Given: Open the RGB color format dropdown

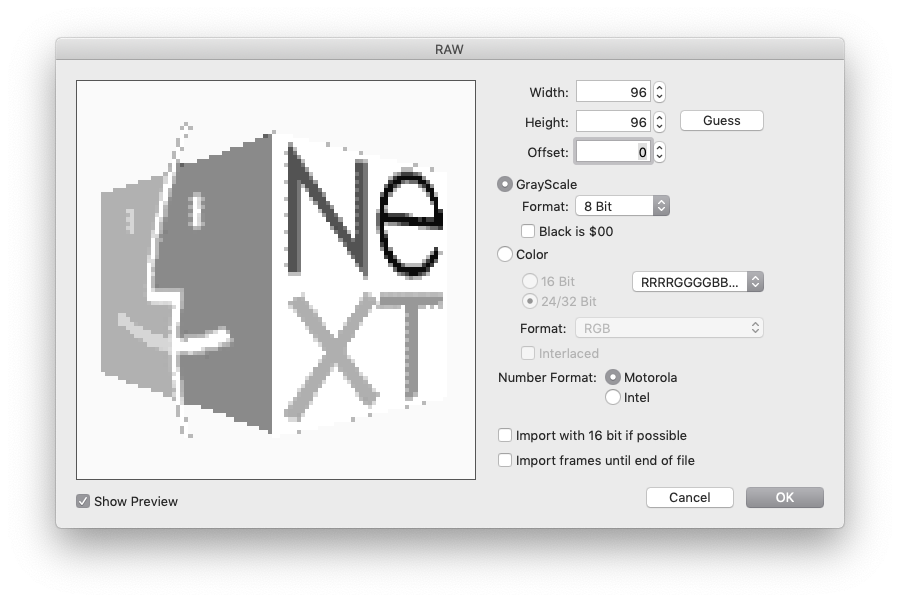Looking at the screenshot, I should (669, 328).
